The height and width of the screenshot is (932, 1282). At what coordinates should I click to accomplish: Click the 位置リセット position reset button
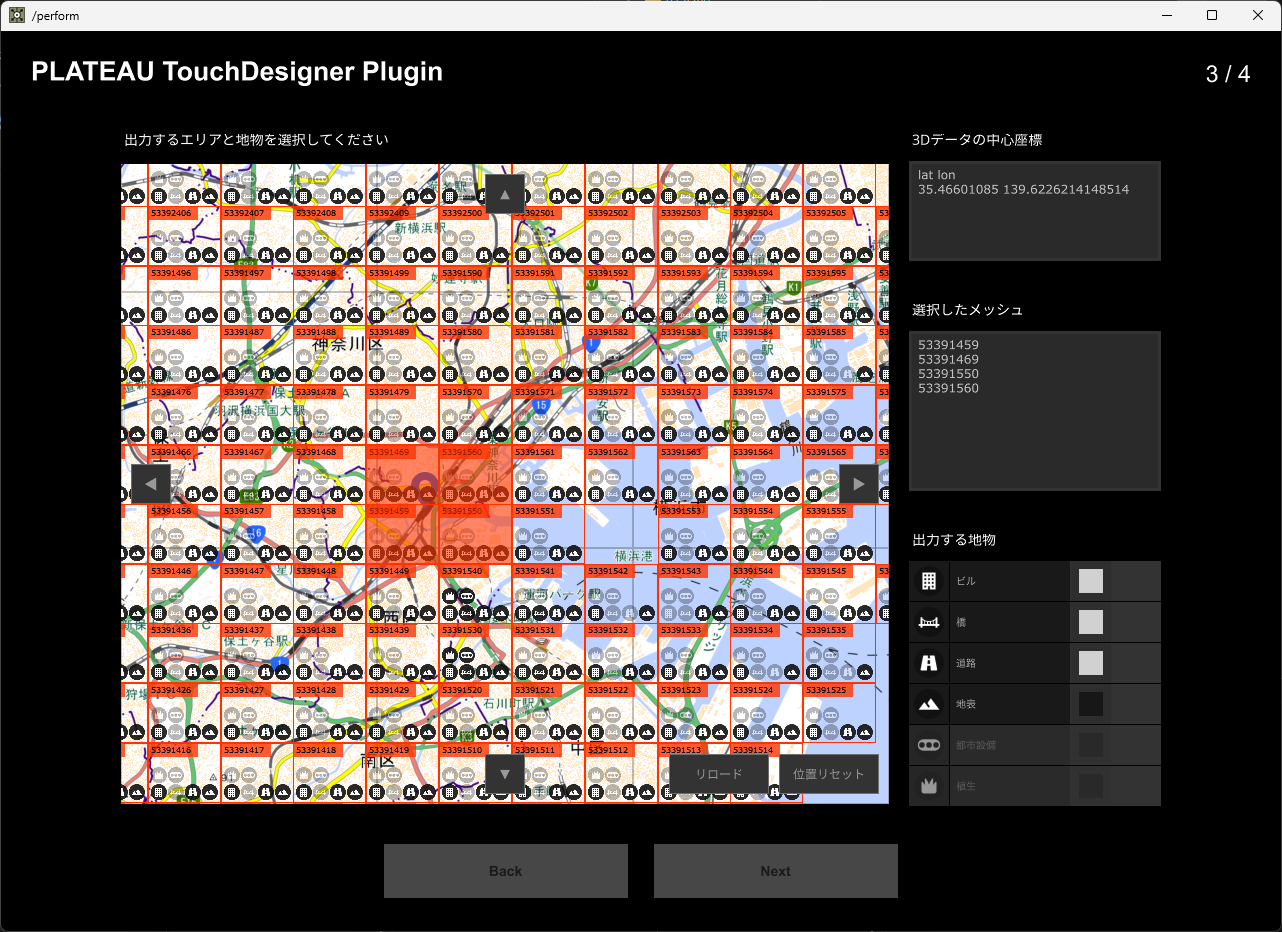(828, 773)
